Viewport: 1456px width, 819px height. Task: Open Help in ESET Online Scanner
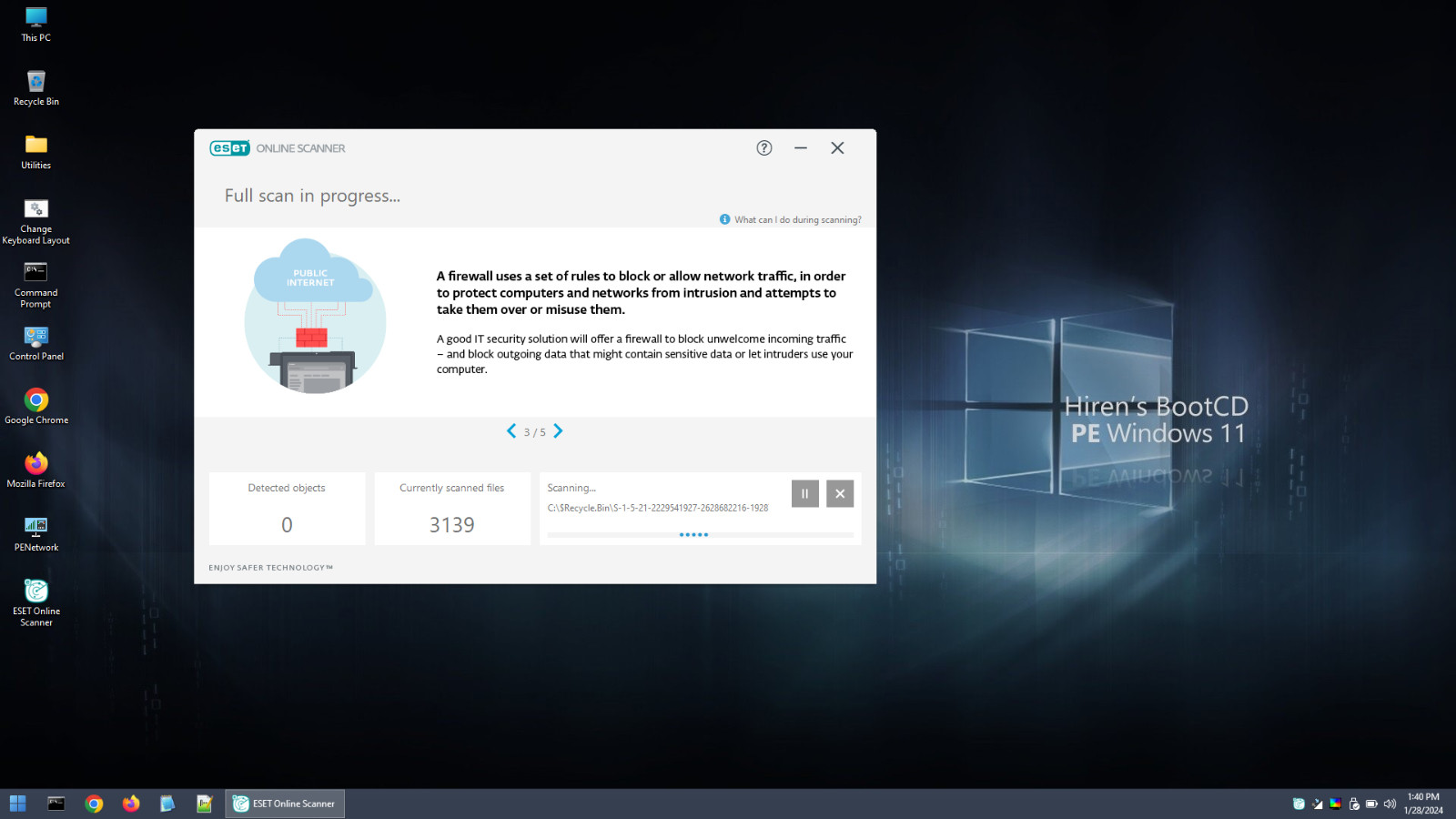(763, 147)
